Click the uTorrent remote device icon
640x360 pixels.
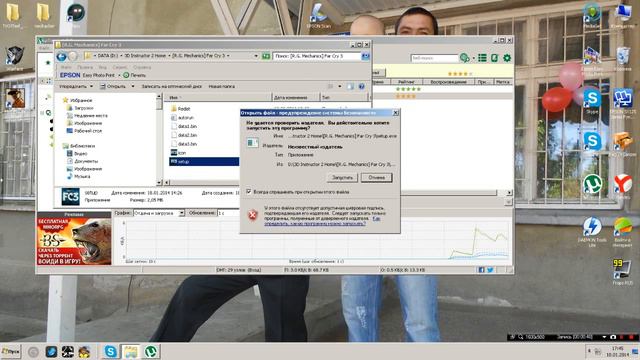coord(495,58)
